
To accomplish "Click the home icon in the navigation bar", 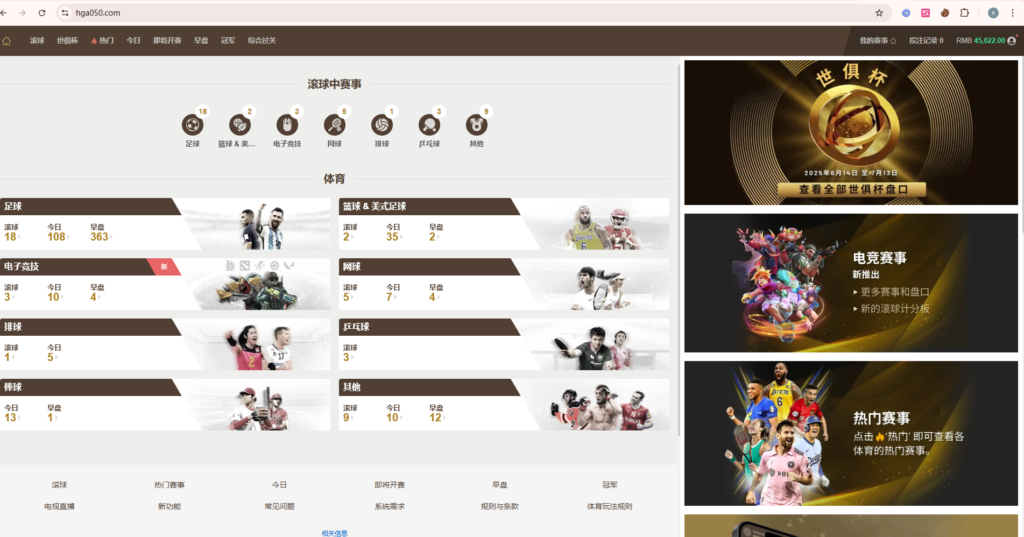I will 7,41.
